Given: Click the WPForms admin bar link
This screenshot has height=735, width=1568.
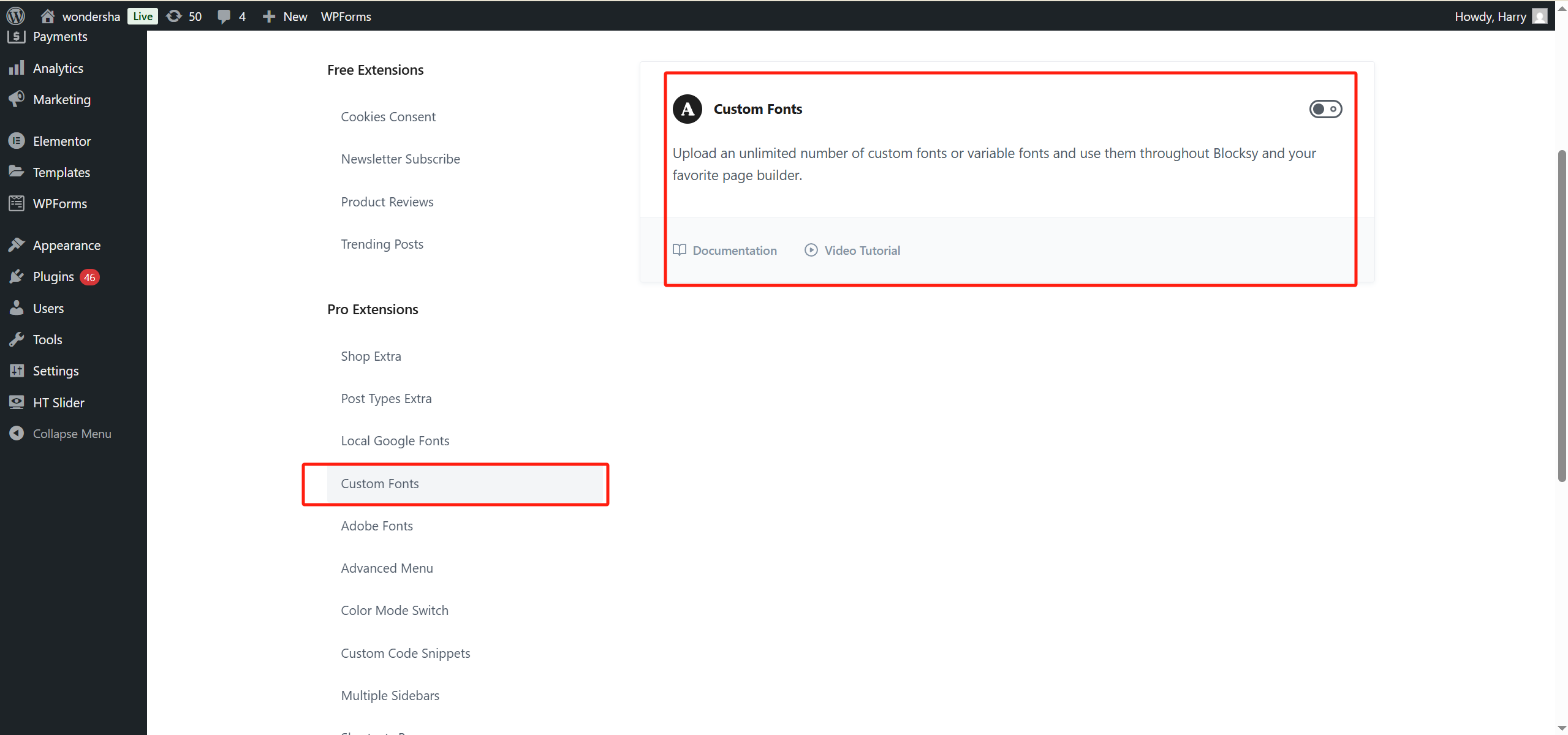Looking at the screenshot, I should click(x=346, y=17).
